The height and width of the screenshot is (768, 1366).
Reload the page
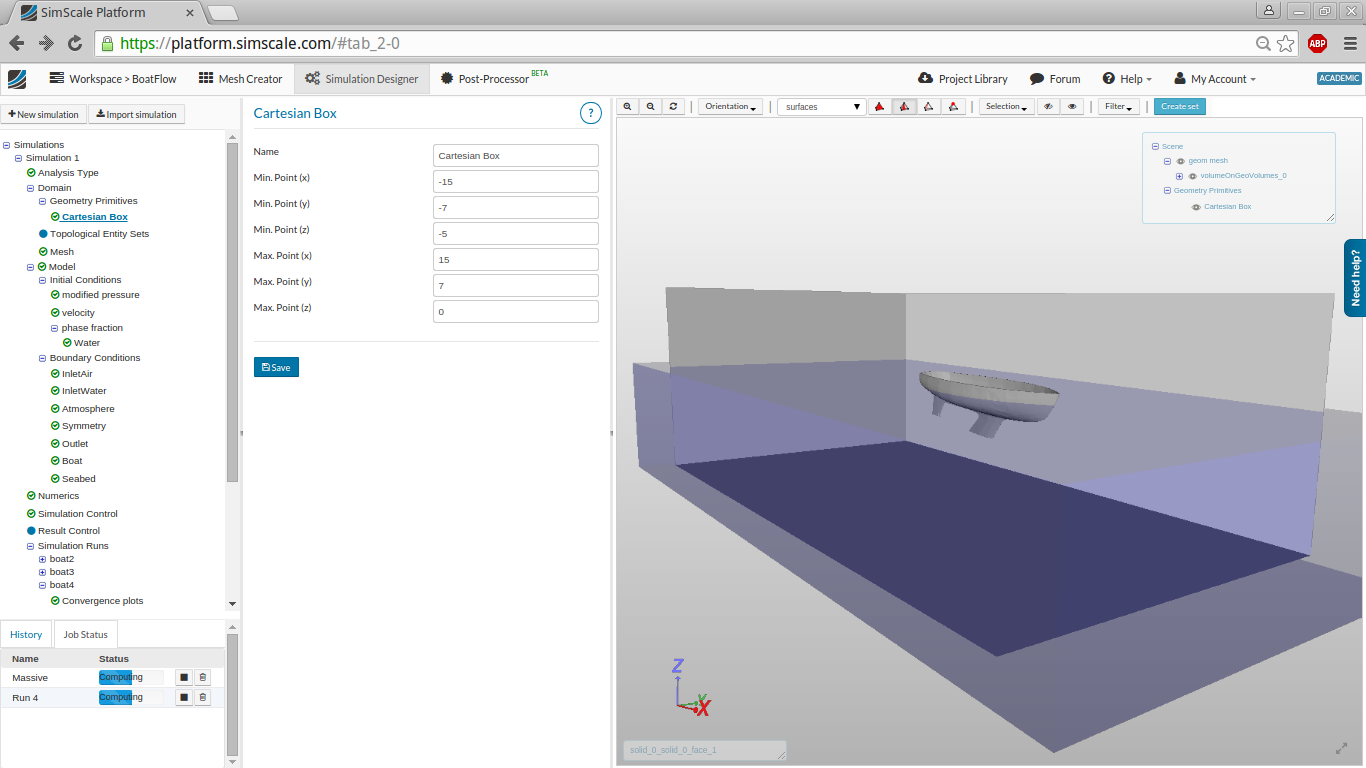click(75, 43)
